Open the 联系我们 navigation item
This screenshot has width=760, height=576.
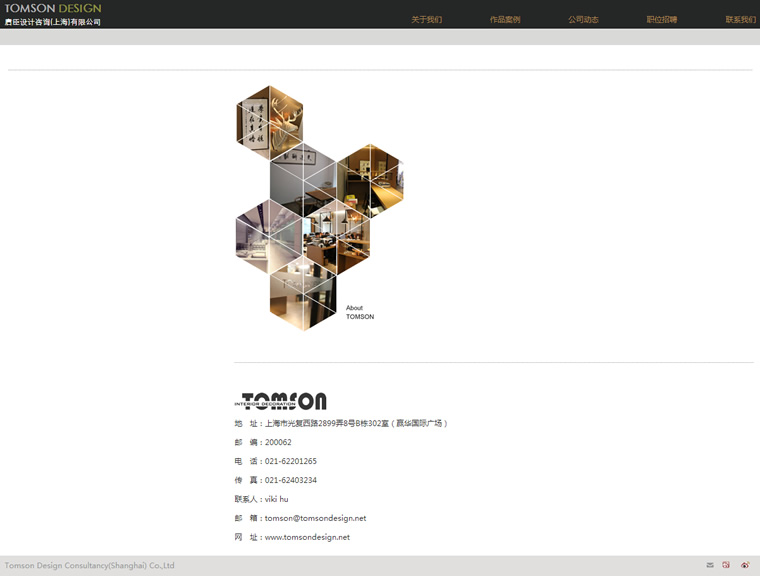pyautogui.click(x=740, y=20)
